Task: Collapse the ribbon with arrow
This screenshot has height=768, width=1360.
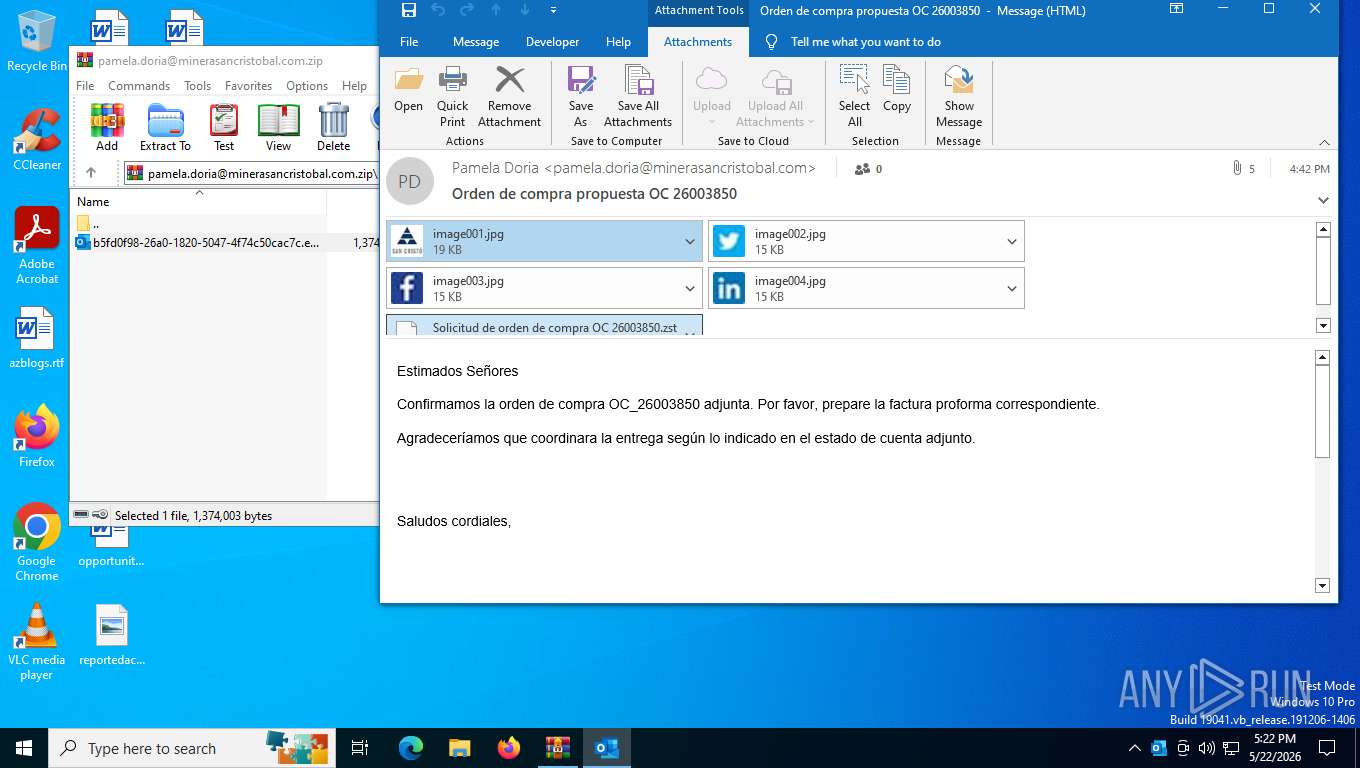Action: tap(1325, 142)
